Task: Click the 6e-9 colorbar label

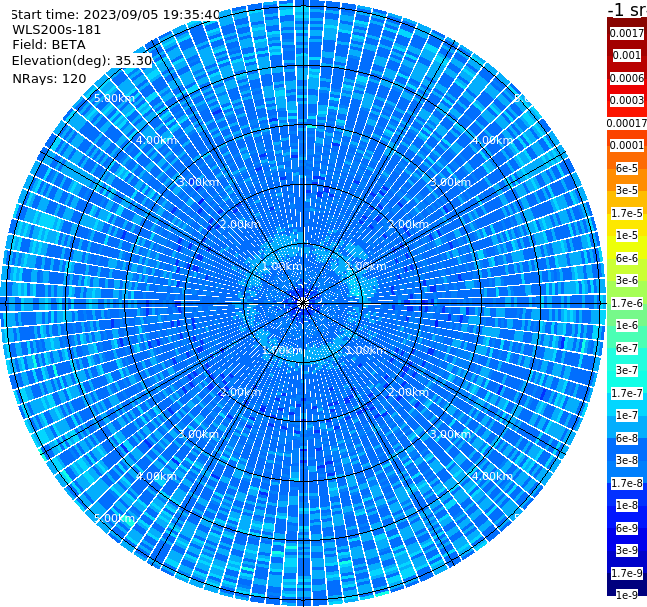Action: coord(627,528)
